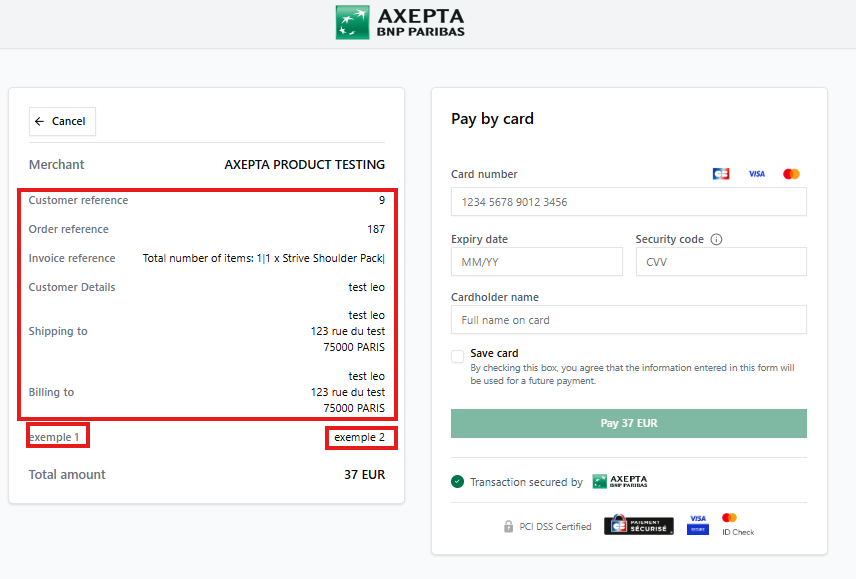
Task: Click into the CVV security code field
Action: 721,262
